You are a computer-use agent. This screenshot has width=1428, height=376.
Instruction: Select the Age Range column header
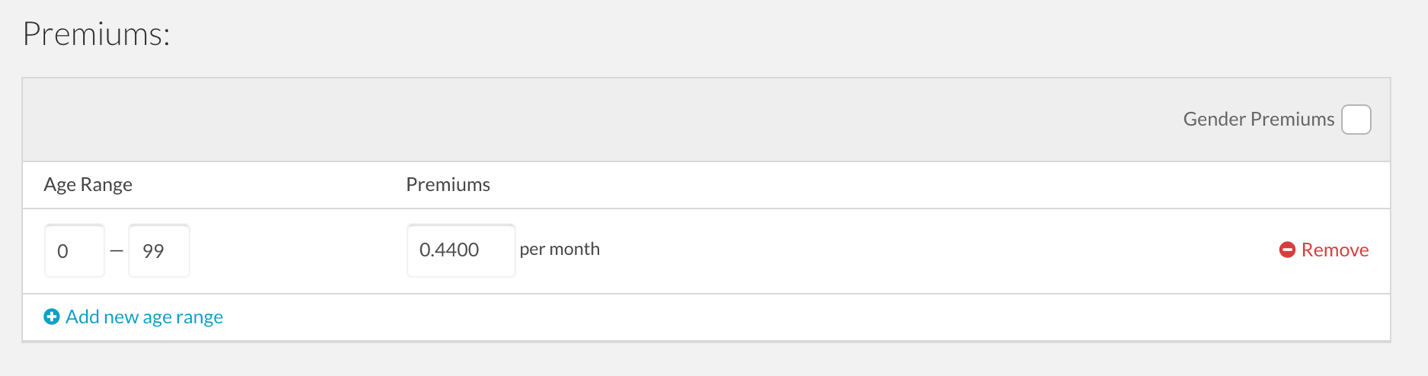88,185
